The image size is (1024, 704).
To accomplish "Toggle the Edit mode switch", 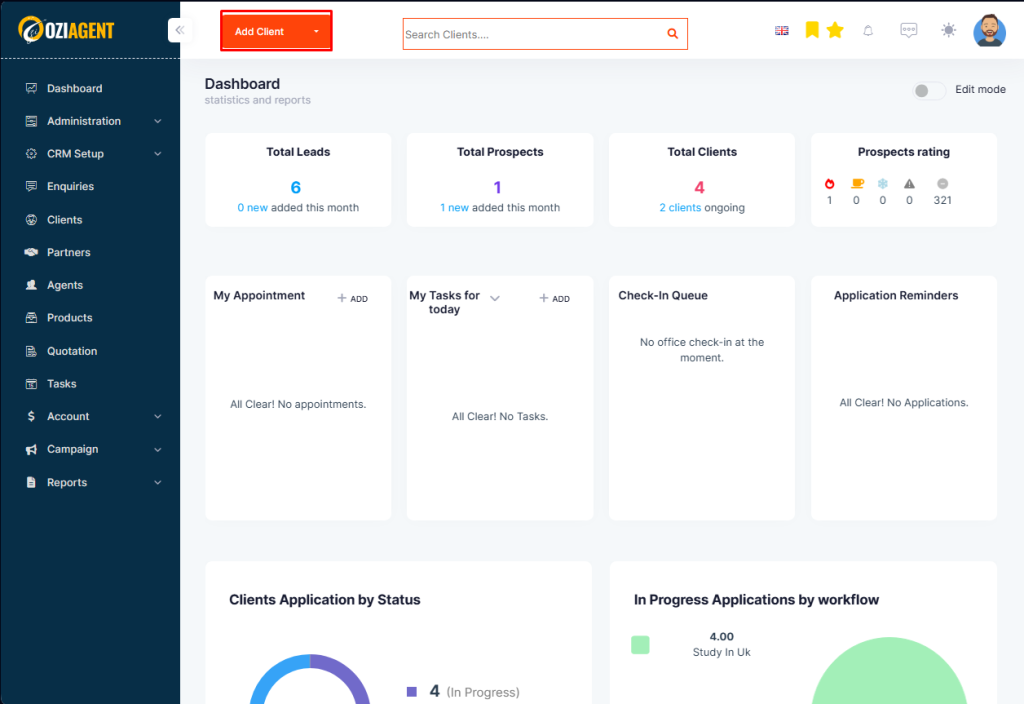I will pos(928,91).
